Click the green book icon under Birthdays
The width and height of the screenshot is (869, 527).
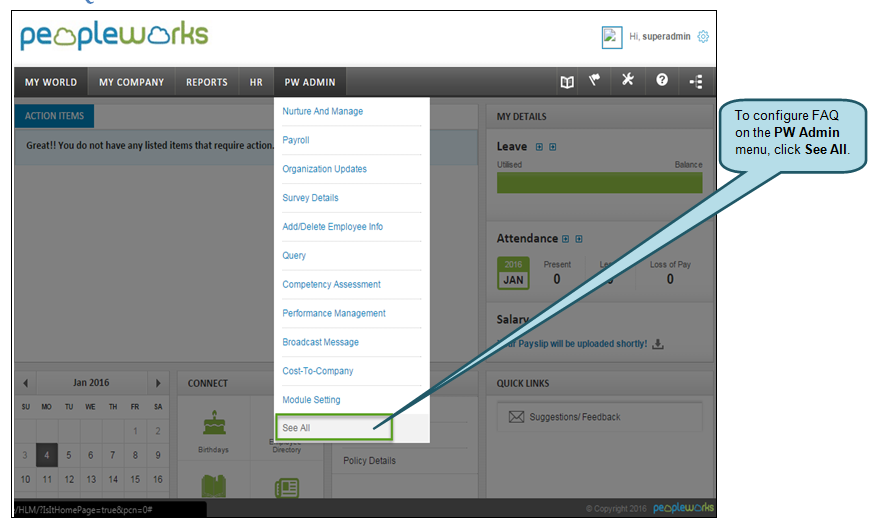click(x=214, y=487)
